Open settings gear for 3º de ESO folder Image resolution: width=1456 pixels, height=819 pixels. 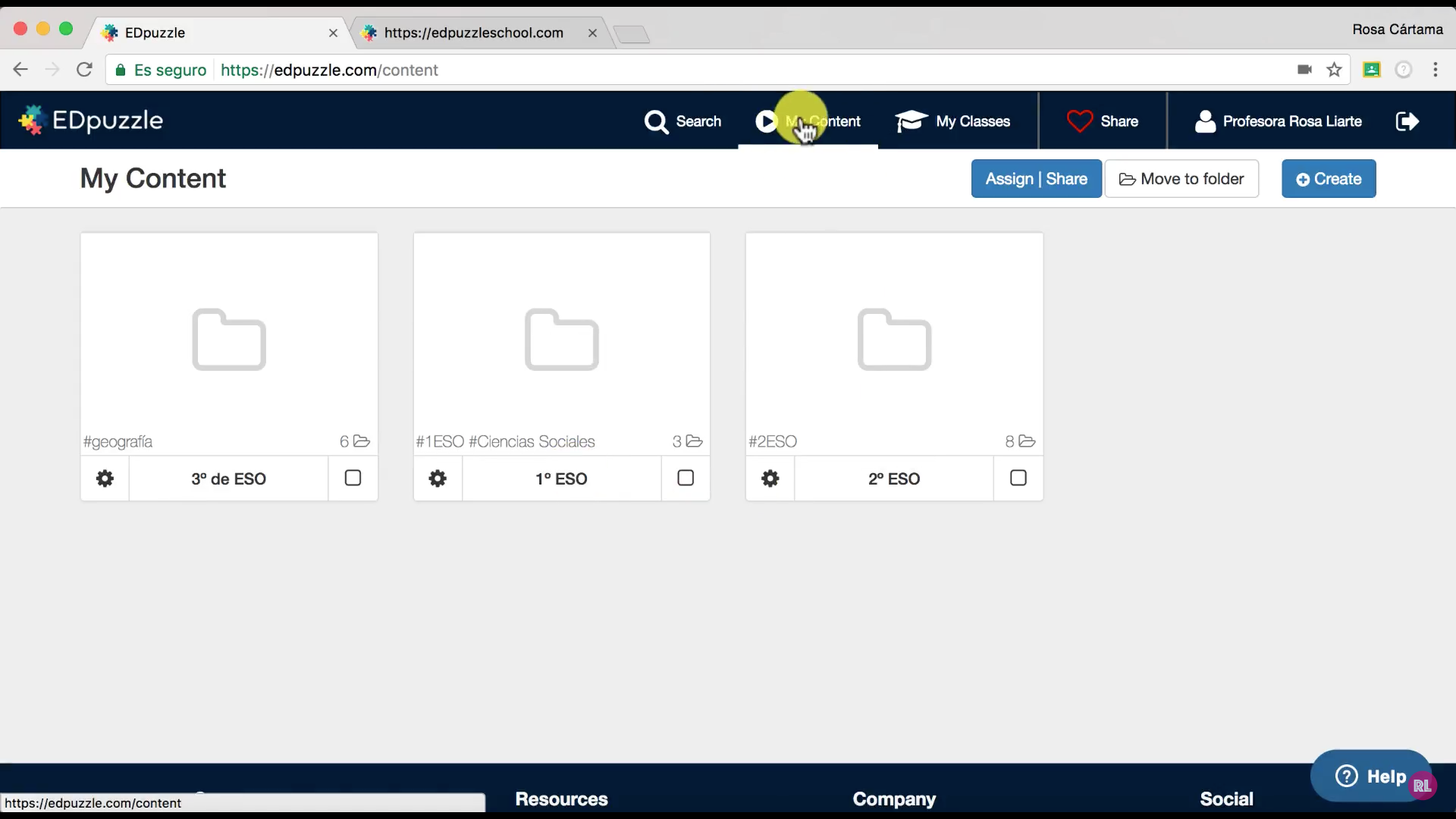(105, 479)
